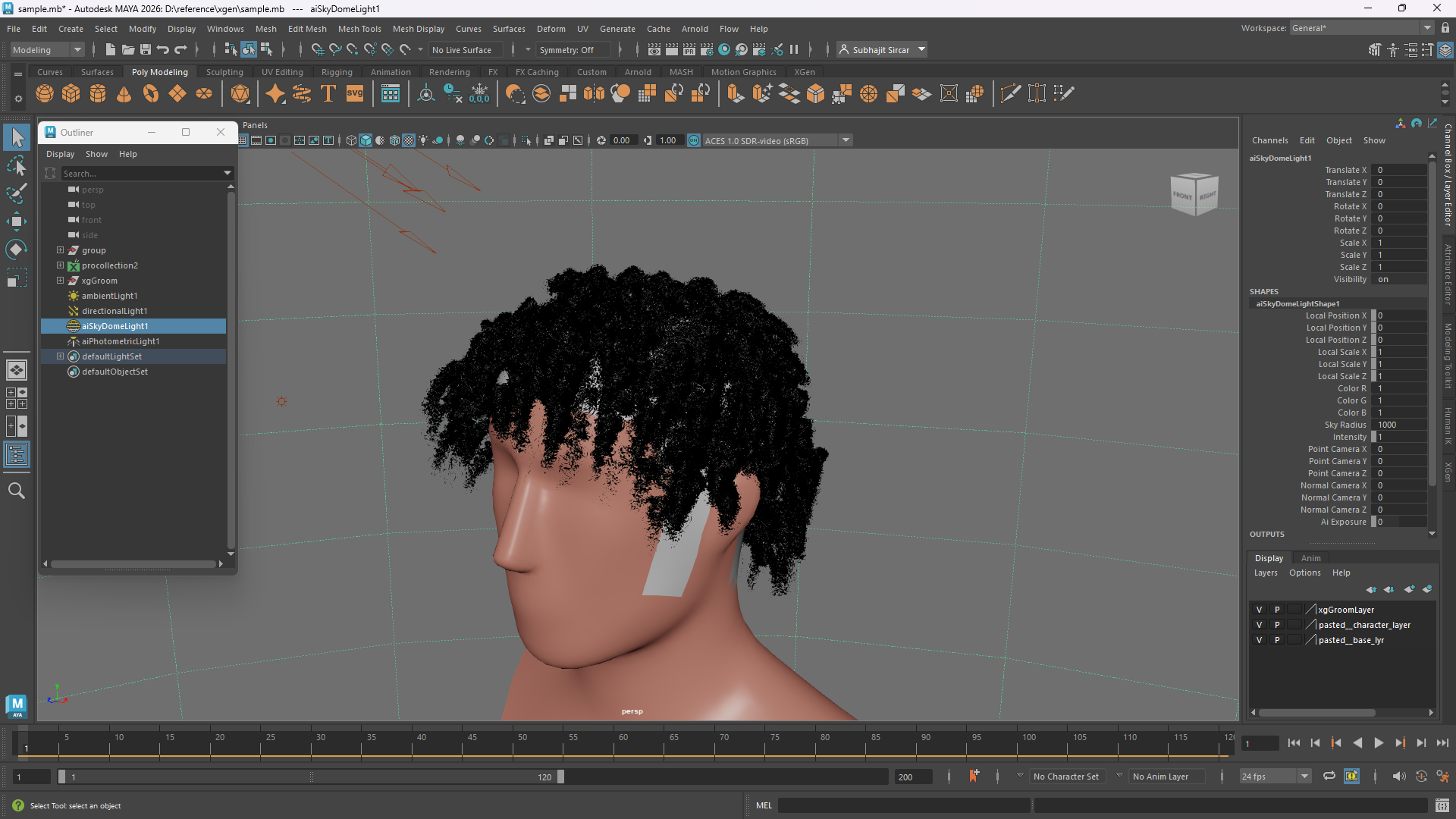Viewport: 1456px width, 819px height.
Task: Click the Redo arrow icon
Action: tap(180, 49)
